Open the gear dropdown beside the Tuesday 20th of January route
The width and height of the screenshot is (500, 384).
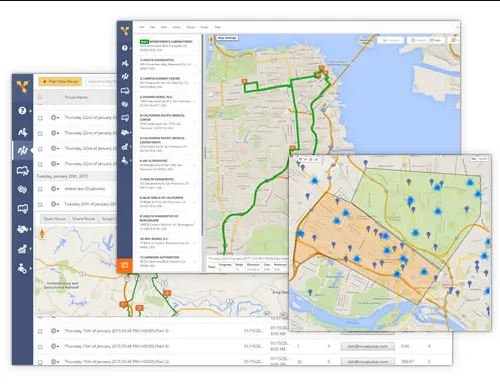54,204
